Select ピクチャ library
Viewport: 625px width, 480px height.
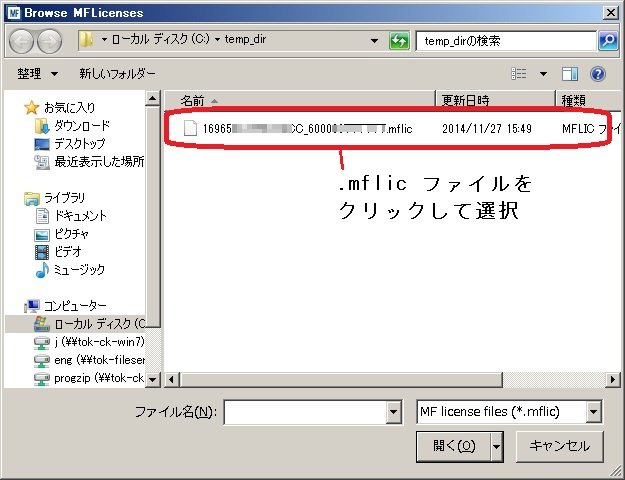pyautogui.click(x=71, y=234)
